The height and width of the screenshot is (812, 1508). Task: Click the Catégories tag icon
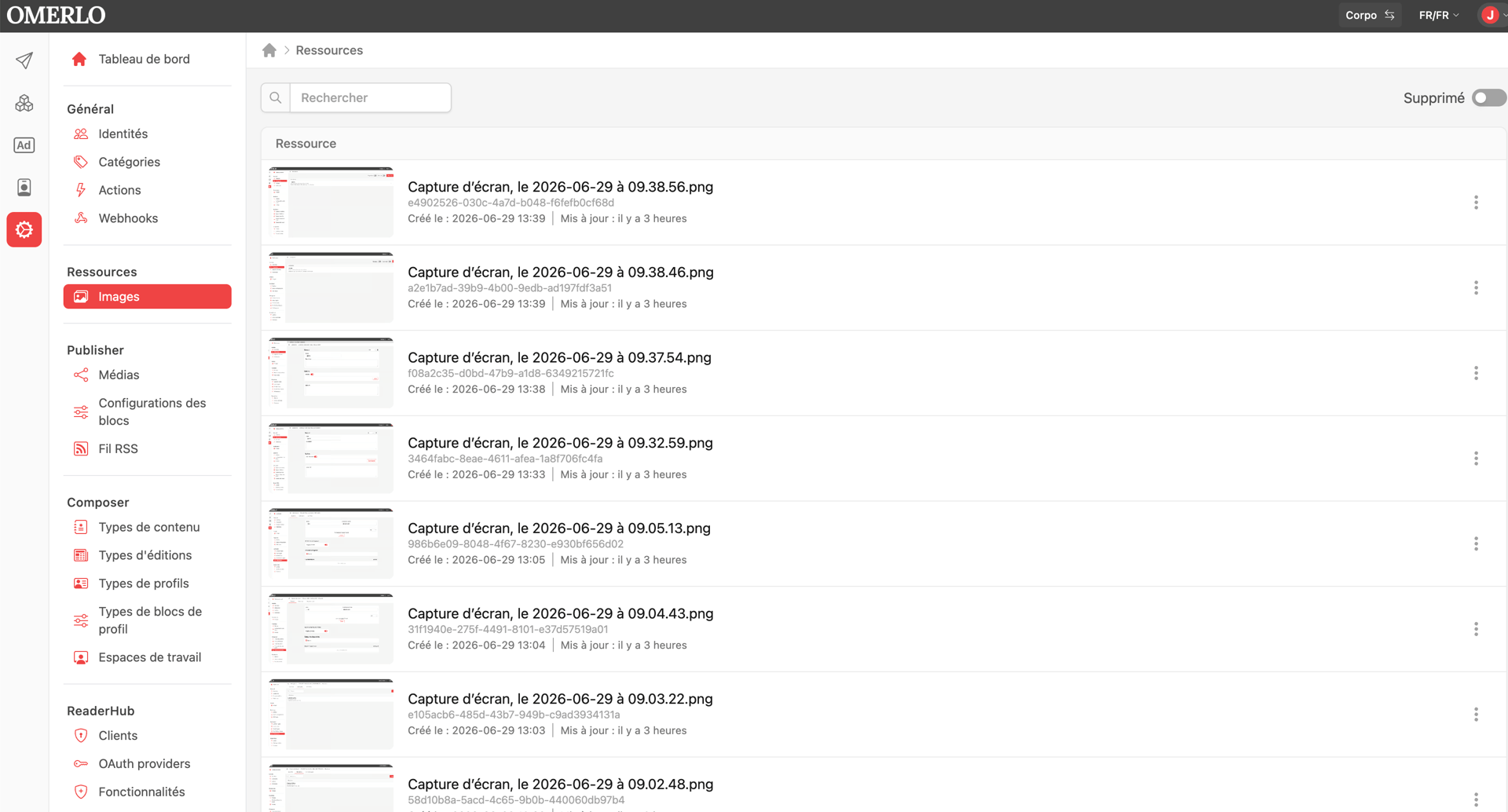pos(81,162)
